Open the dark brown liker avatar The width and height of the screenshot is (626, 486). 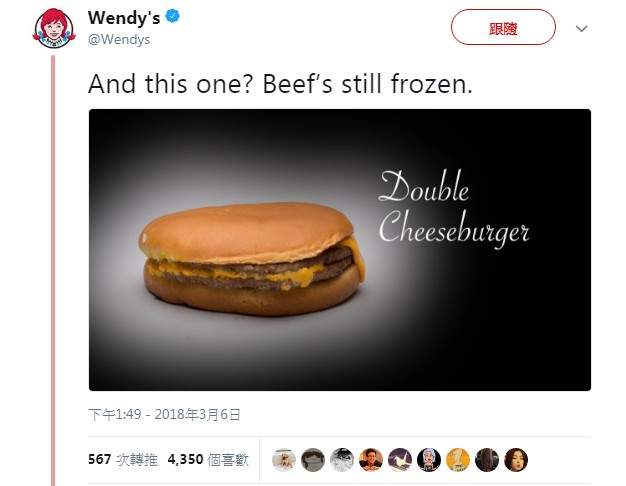pyautogui.click(x=487, y=460)
